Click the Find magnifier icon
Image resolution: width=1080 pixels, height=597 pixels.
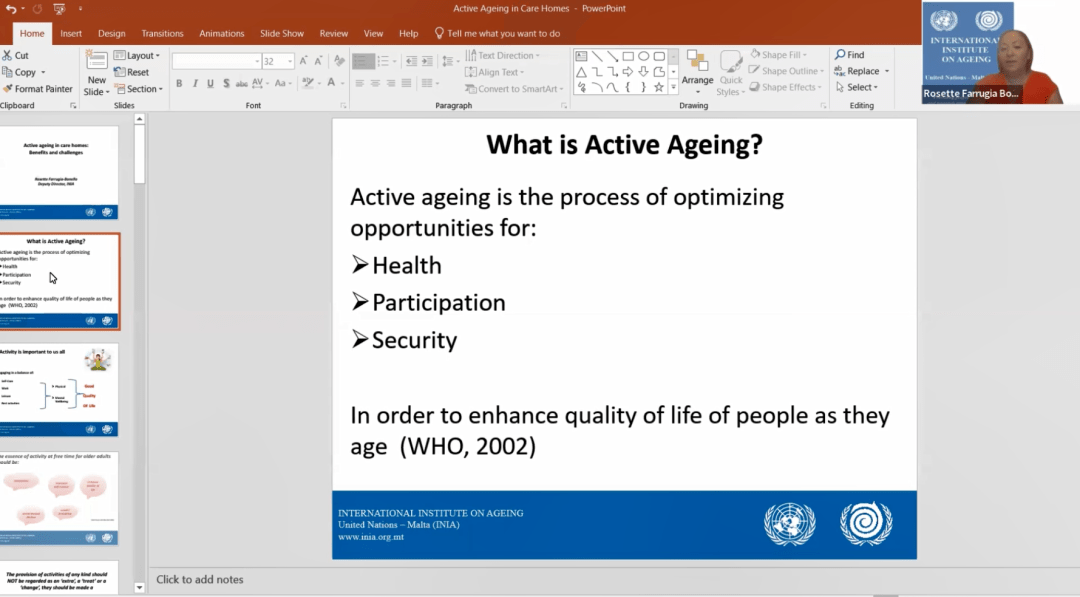pyautogui.click(x=841, y=55)
